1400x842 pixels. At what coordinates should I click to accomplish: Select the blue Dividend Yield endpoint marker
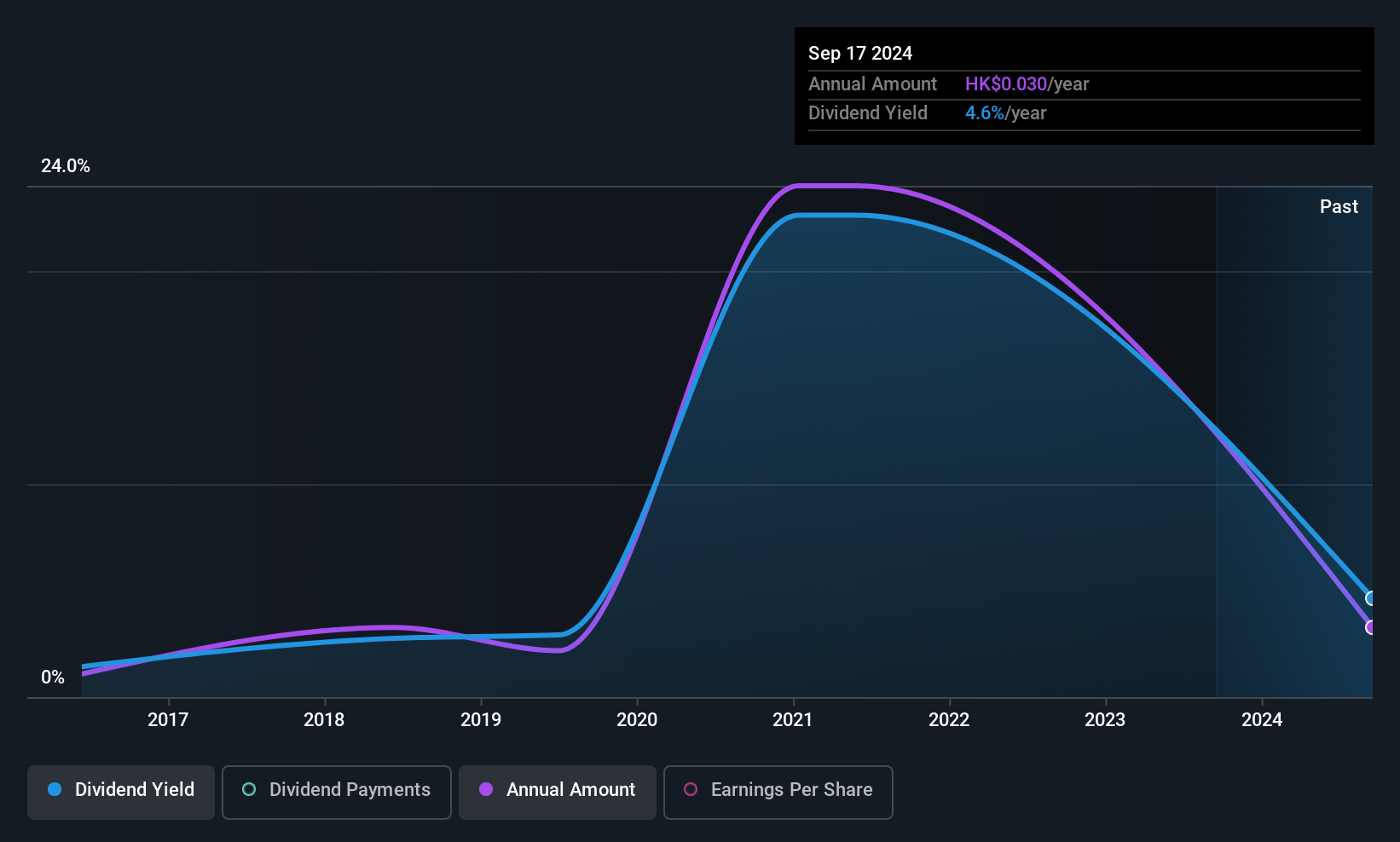coord(1371,598)
